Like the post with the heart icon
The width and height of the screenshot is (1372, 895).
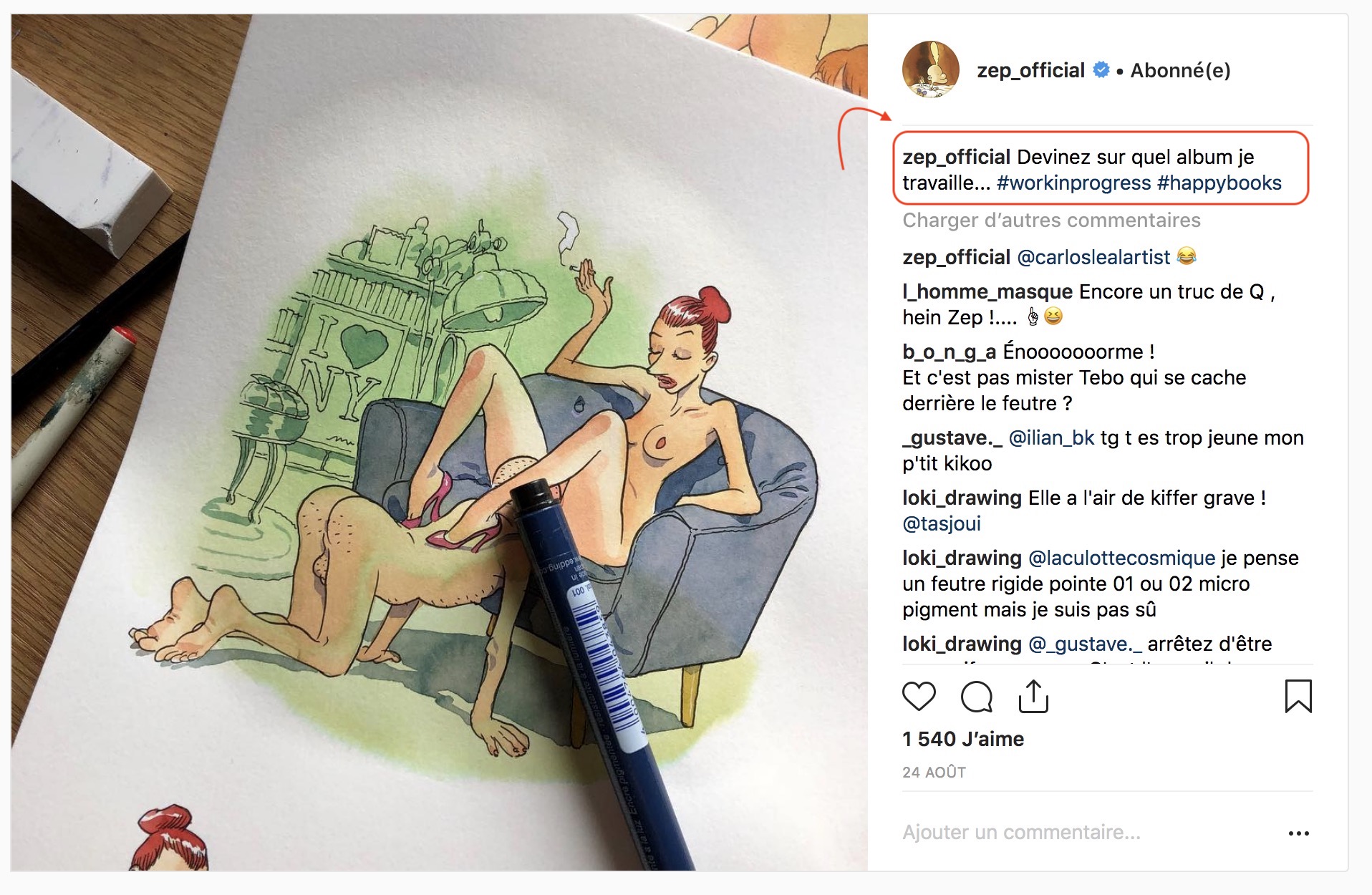[x=919, y=696]
